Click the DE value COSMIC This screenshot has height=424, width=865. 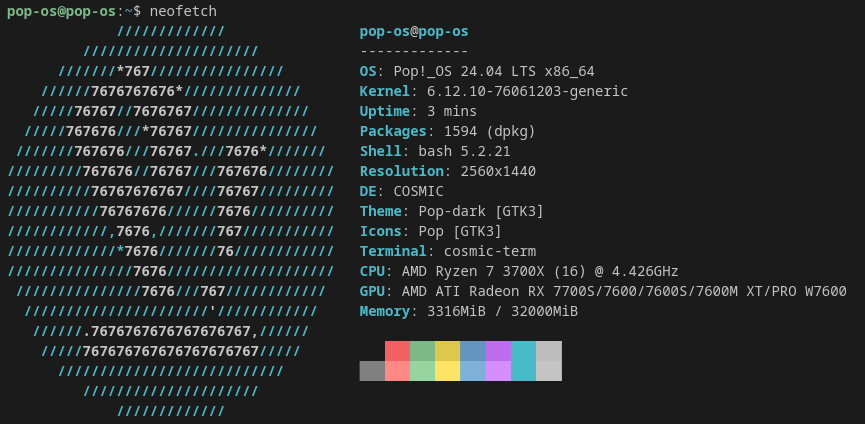(418, 191)
